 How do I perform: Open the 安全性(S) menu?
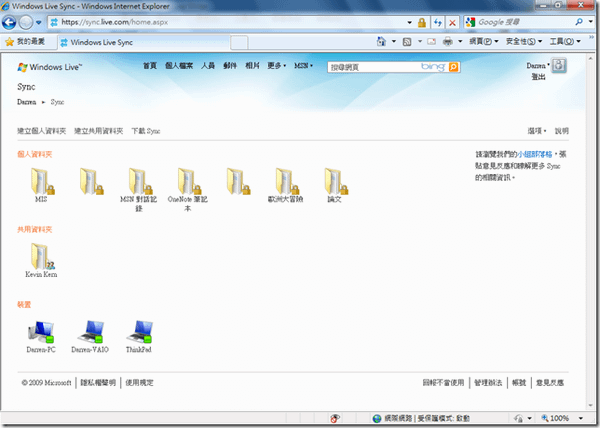[x=524, y=41]
